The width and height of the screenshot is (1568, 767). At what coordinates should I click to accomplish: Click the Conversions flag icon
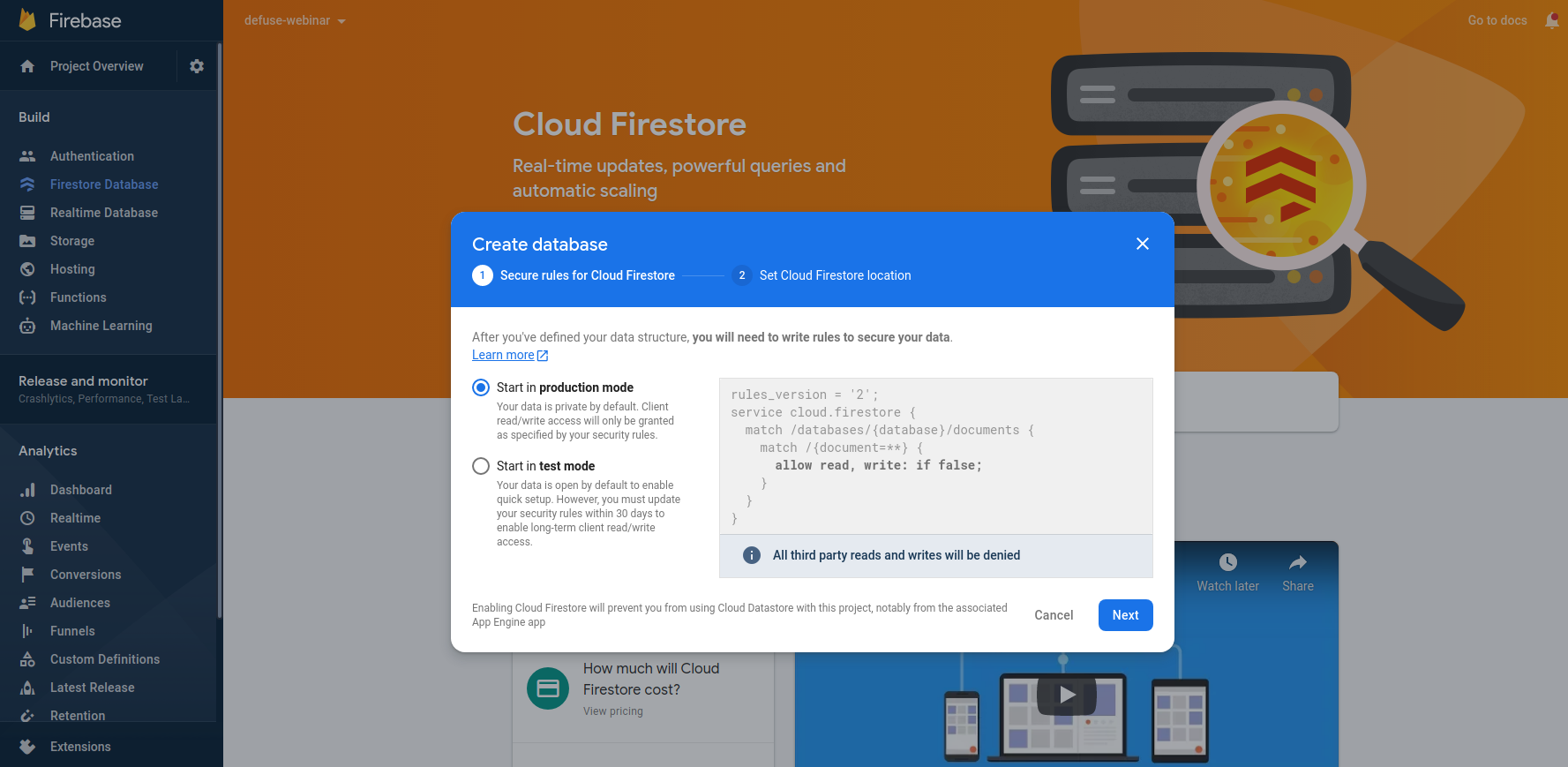(x=27, y=575)
